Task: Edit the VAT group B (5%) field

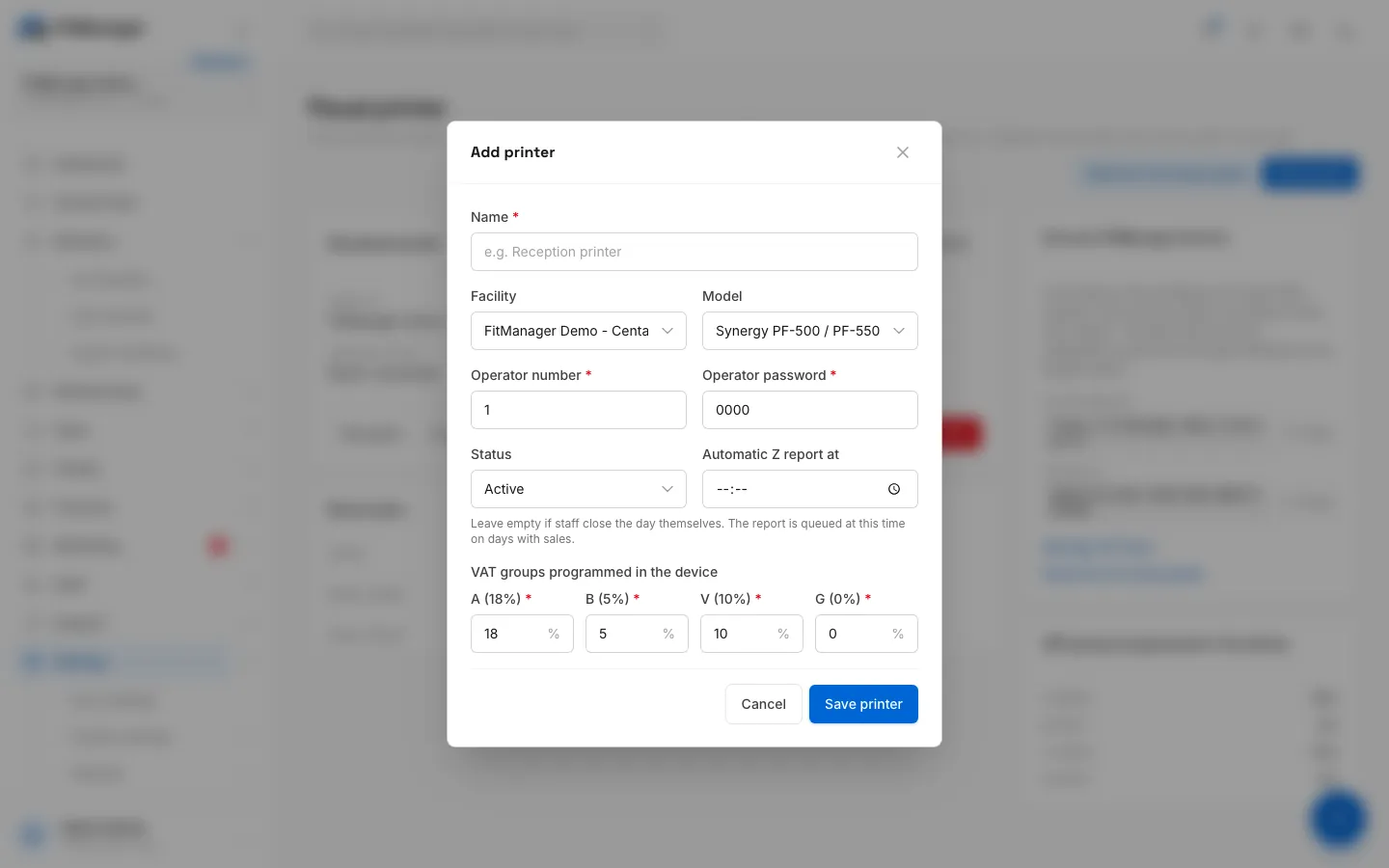Action: click(637, 634)
